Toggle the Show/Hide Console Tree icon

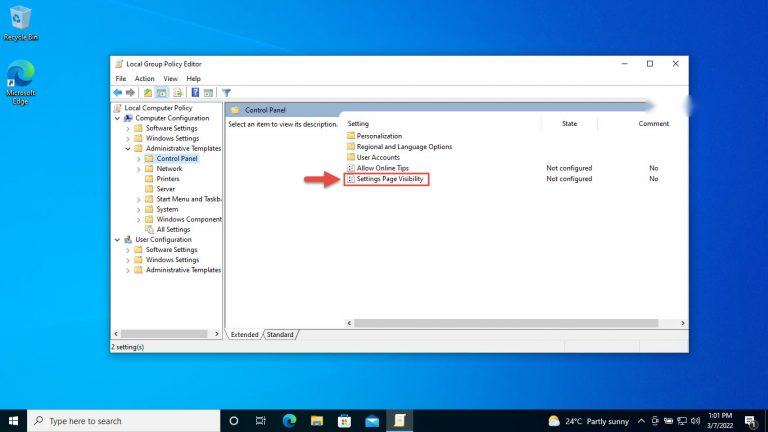pyautogui.click(x=162, y=93)
